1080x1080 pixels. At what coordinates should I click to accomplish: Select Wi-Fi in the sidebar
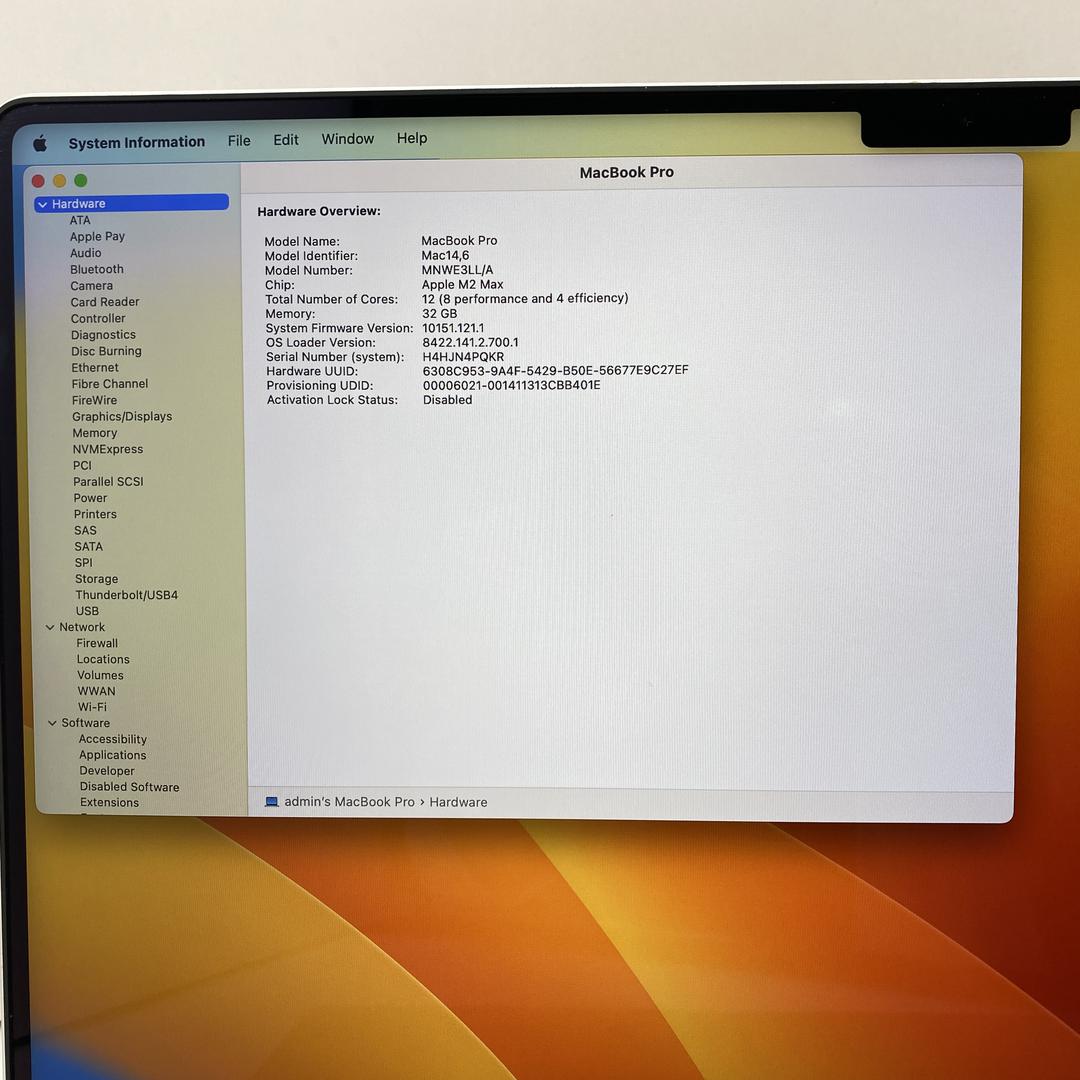[92, 707]
